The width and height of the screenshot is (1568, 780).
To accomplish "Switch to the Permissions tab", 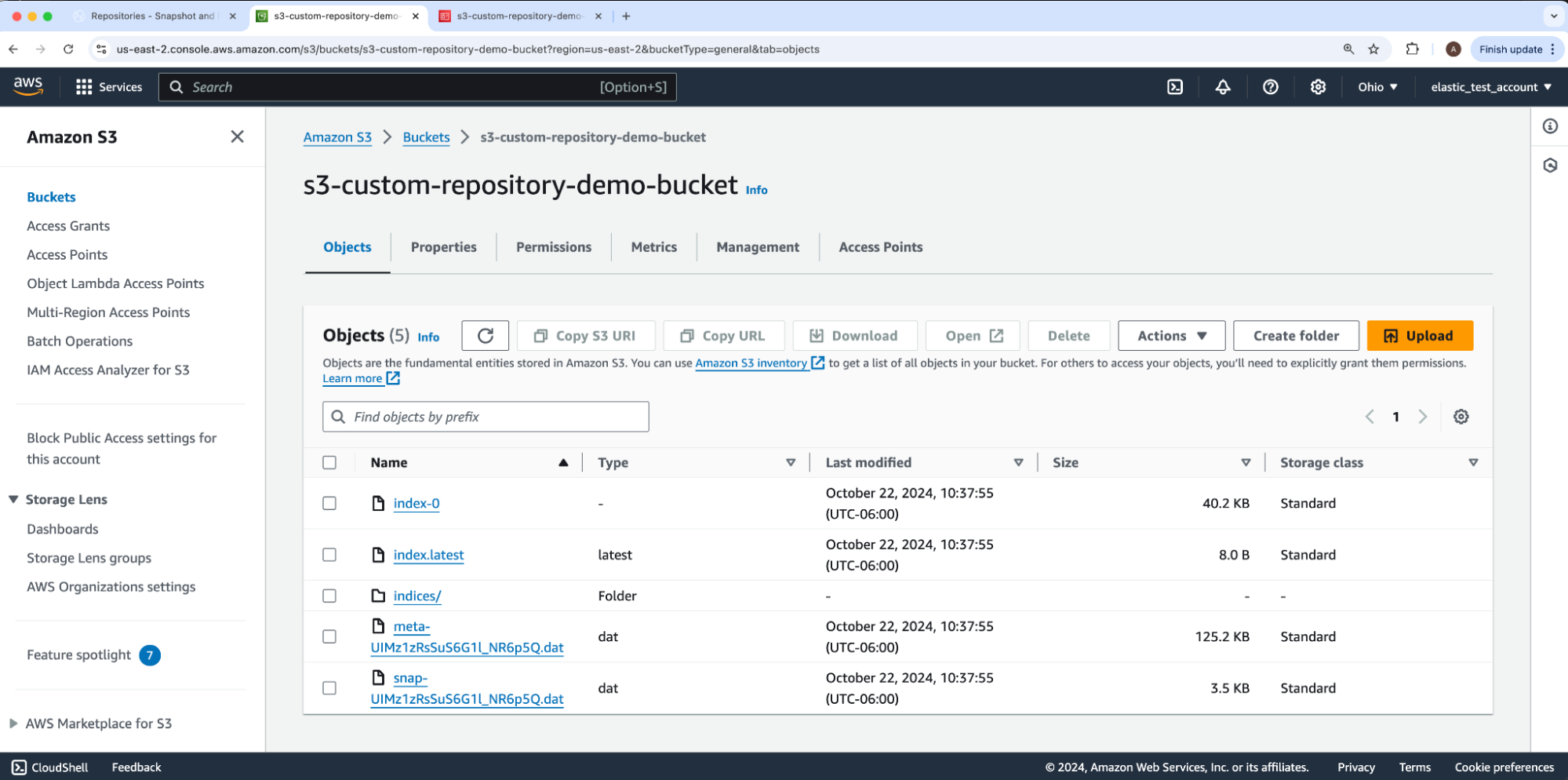I will click(554, 247).
